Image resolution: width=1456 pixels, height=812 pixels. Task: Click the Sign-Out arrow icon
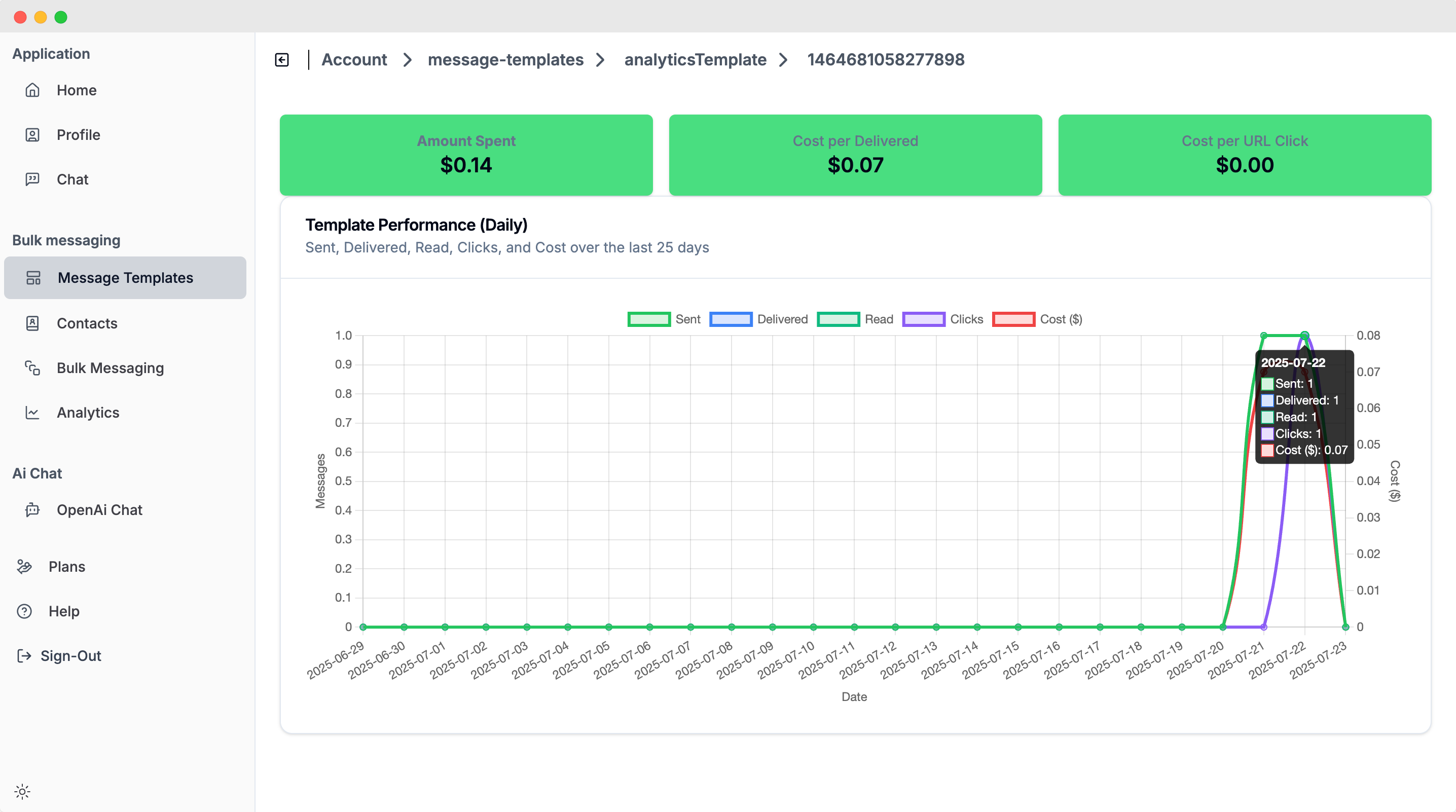pyautogui.click(x=24, y=656)
